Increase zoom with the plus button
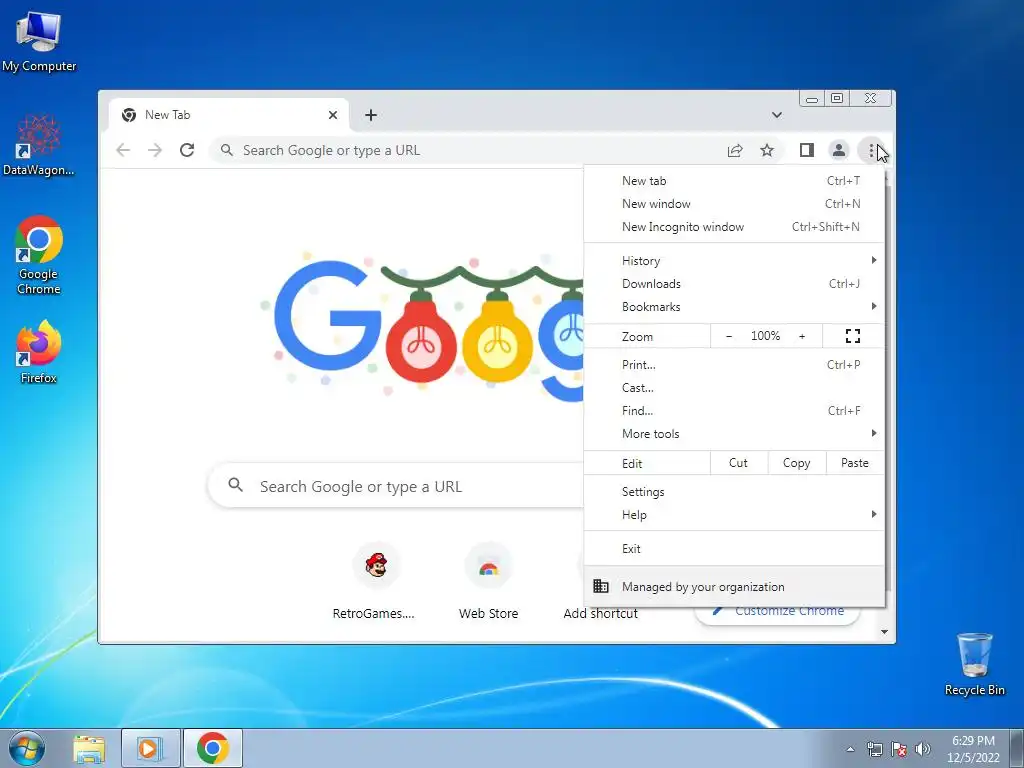 point(802,336)
